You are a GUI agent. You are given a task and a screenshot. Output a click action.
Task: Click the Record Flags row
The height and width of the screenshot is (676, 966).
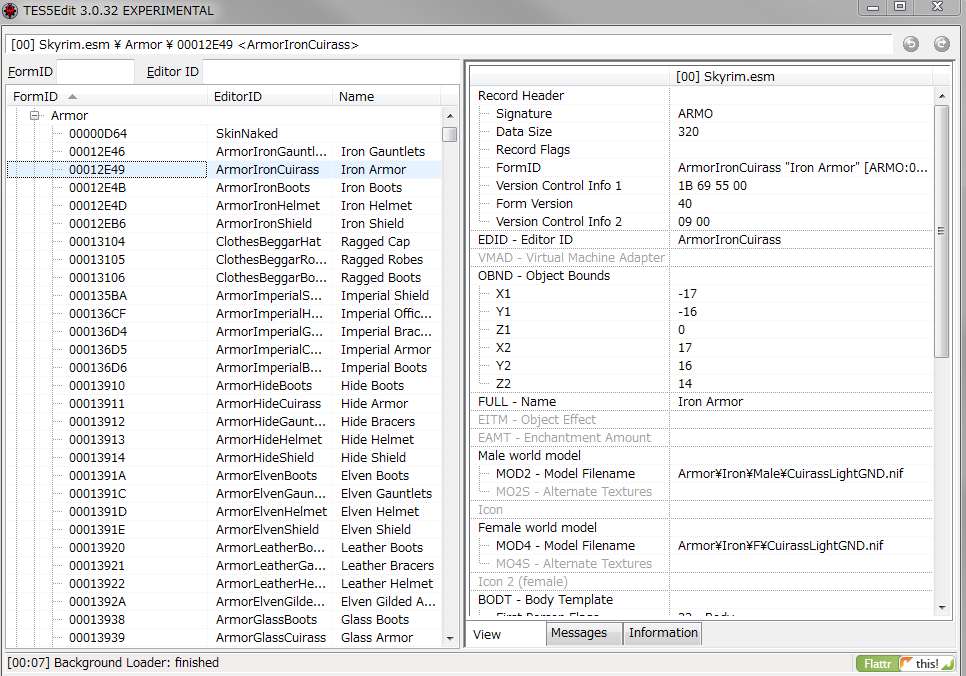(x=701, y=149)
